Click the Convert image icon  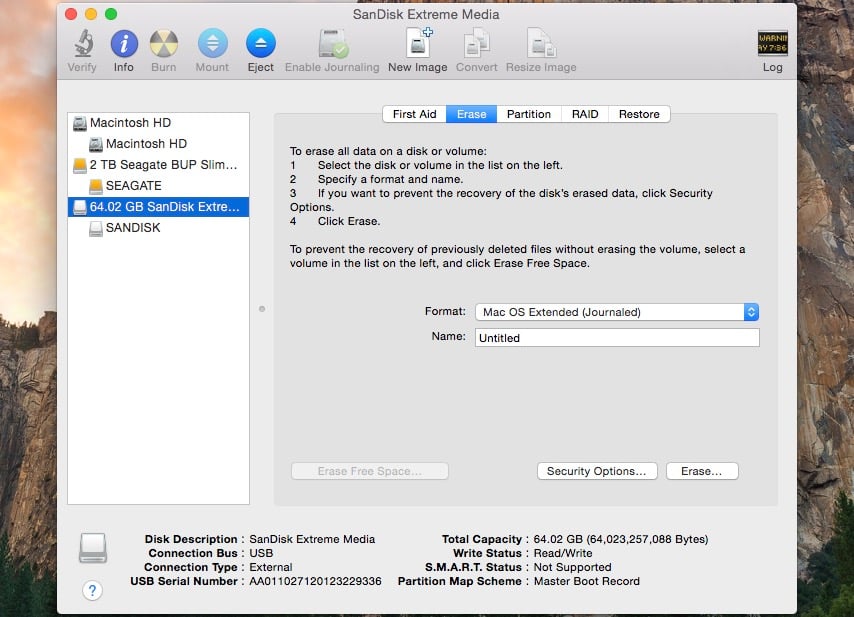477,45
